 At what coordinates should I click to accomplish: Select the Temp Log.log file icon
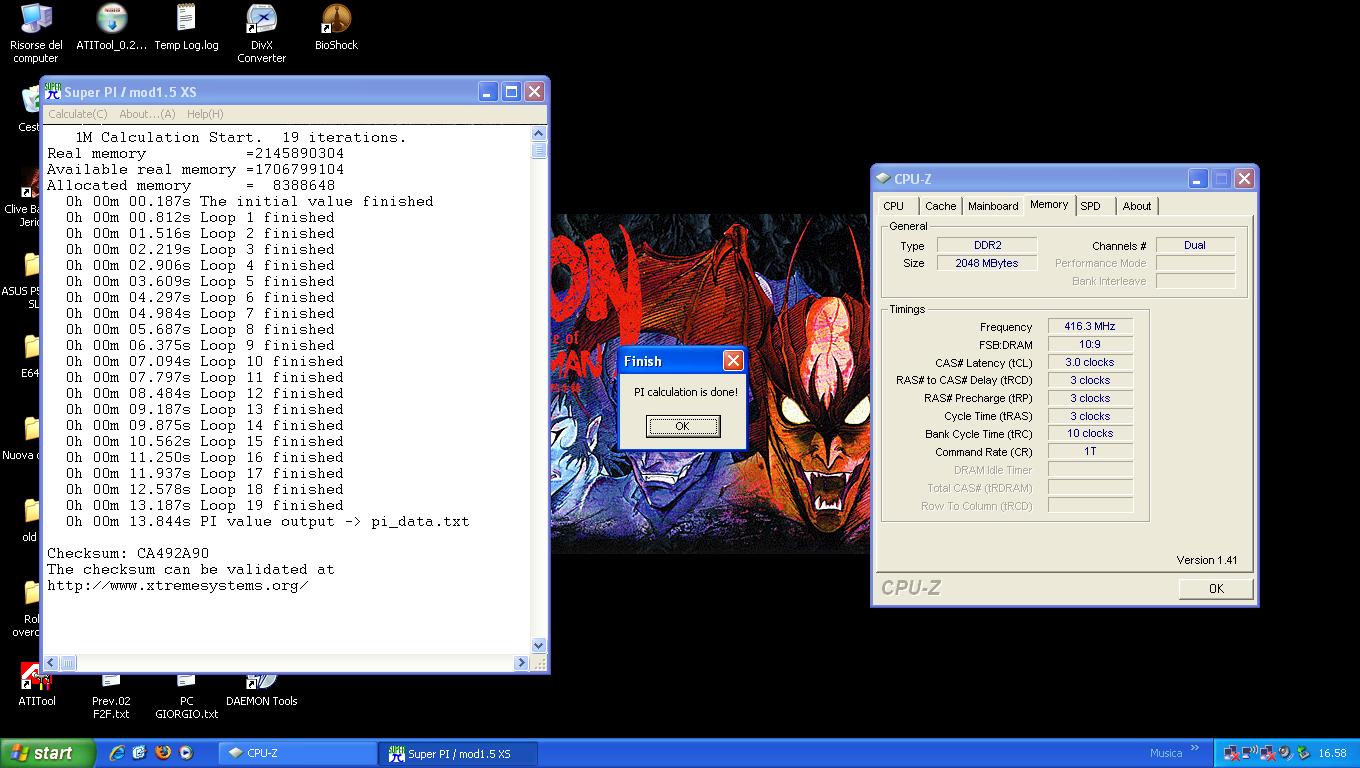pyautogui.click(x=186, y=28)
